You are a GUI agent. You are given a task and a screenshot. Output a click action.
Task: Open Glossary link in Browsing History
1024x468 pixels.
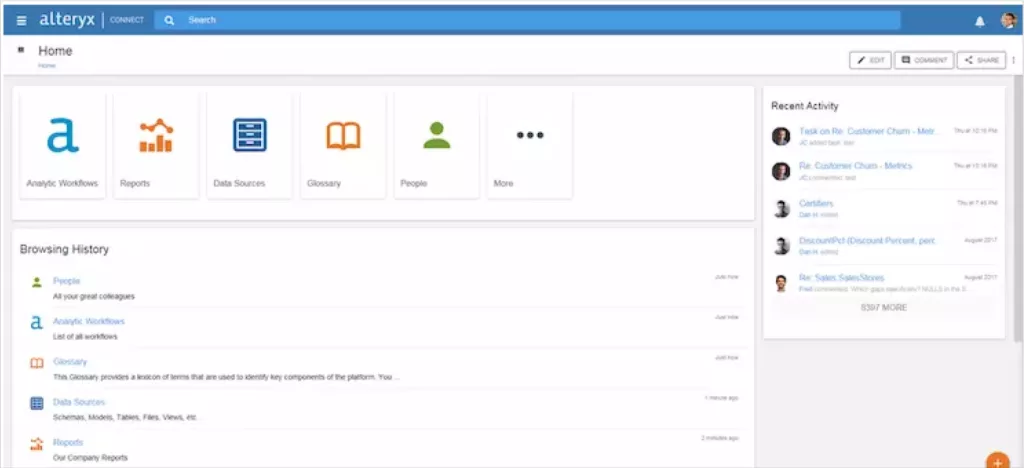[x=70, y=362]
